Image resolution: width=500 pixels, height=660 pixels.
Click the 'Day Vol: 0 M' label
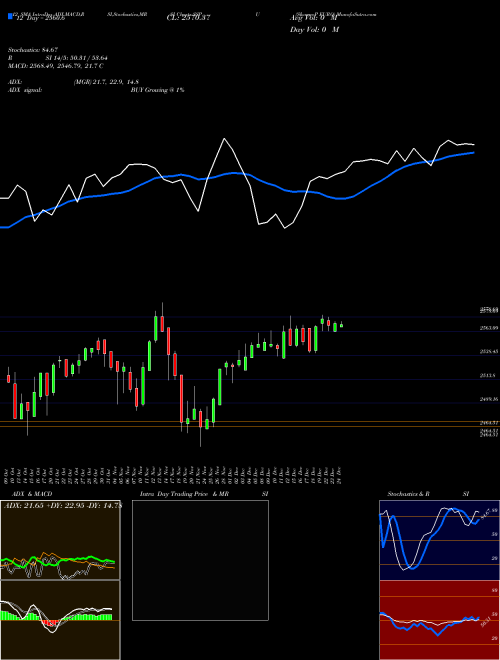pyautogui.click(x=314, y=30)
